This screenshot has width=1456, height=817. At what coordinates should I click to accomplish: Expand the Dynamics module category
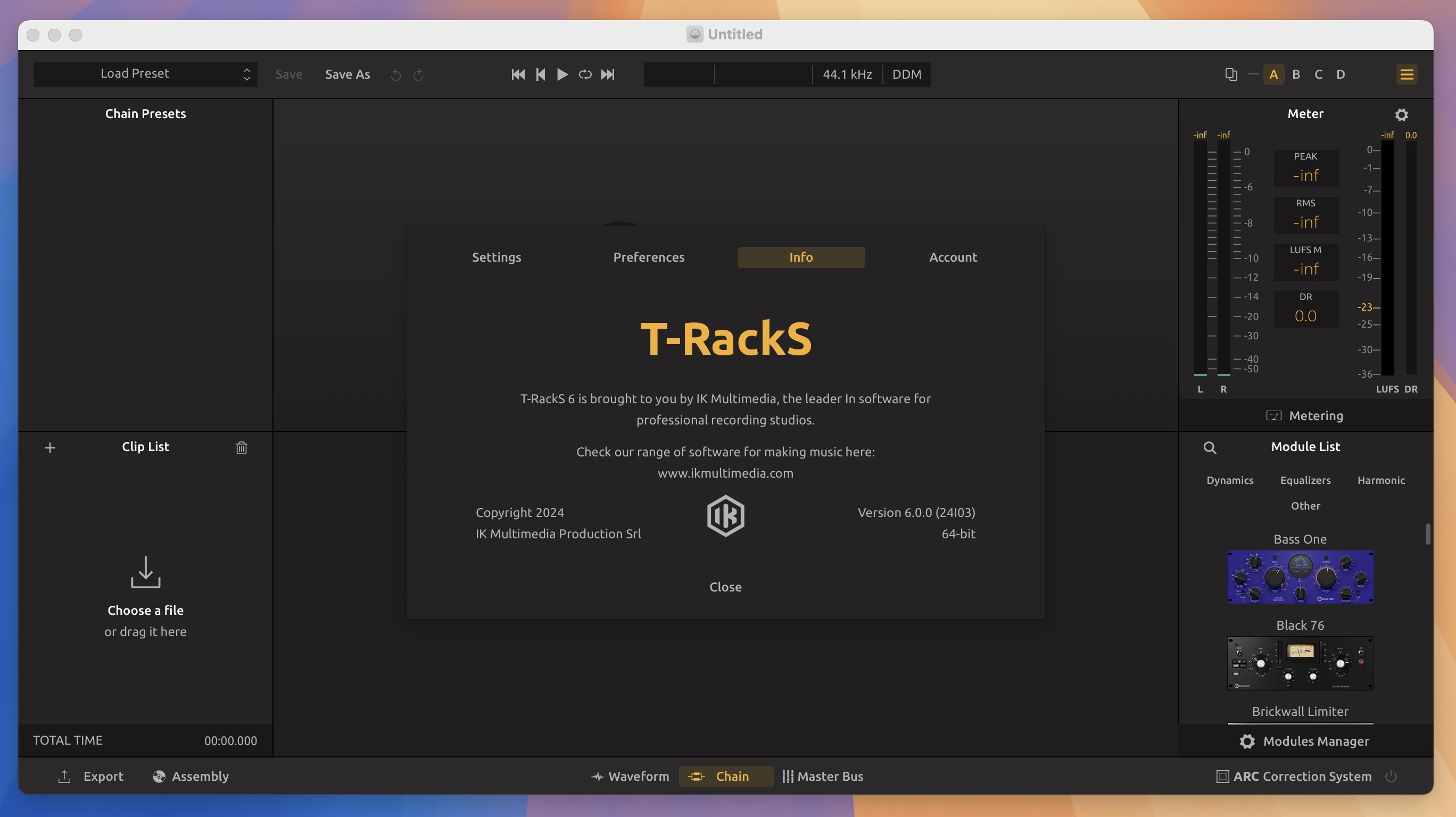tap(1229, 481)
